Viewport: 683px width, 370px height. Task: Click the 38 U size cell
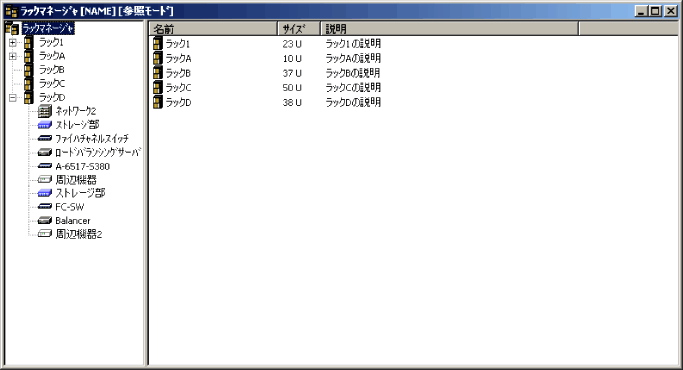(x=292, y=102)
